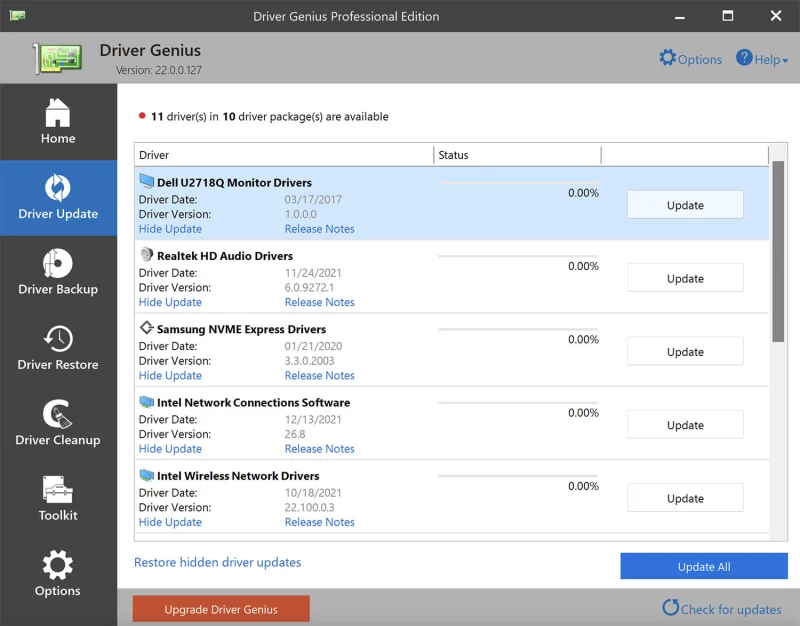The image size is (800, 626).
Task: Expand the Help dropdown menu
Action: [762, 59]
